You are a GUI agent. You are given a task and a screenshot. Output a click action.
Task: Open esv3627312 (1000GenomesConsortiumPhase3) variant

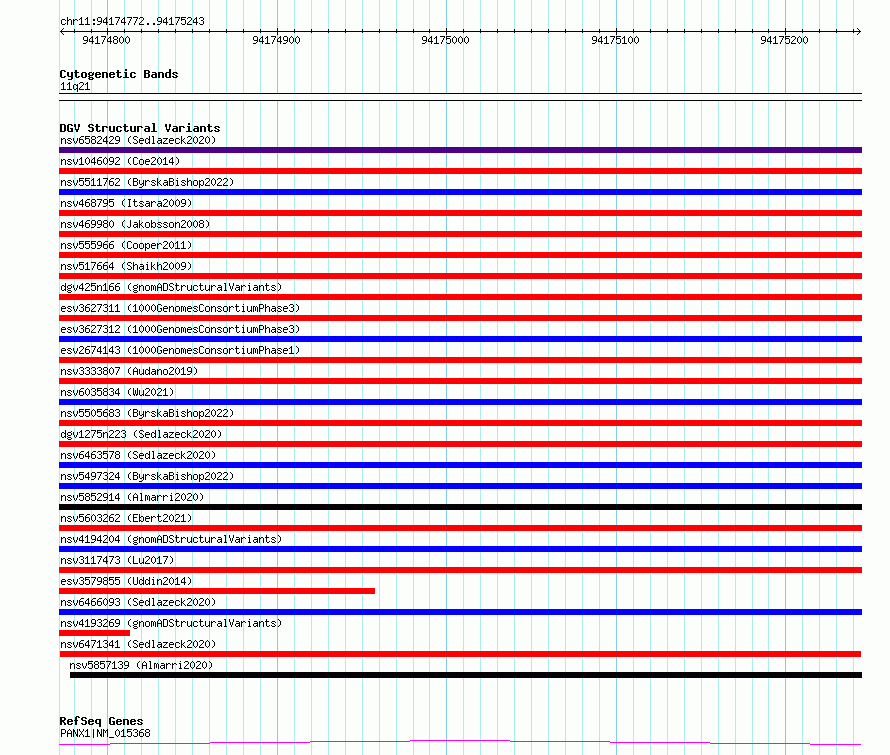pyautogui.click(x=180, y=329)
